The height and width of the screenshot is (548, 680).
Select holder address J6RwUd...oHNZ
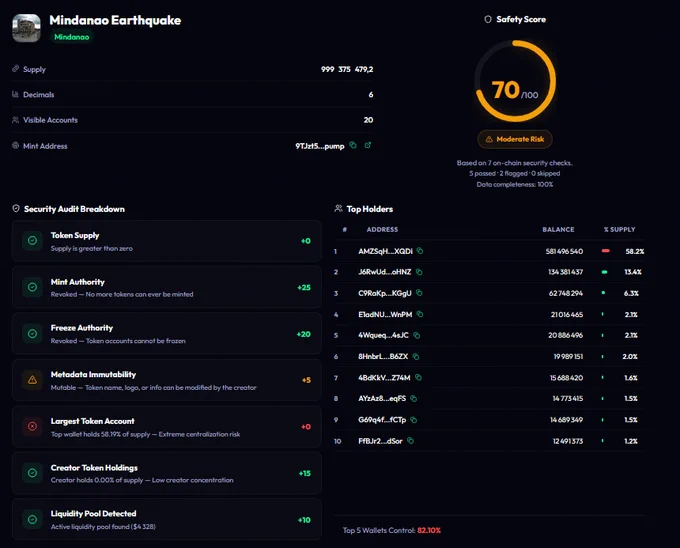(385, 272)
